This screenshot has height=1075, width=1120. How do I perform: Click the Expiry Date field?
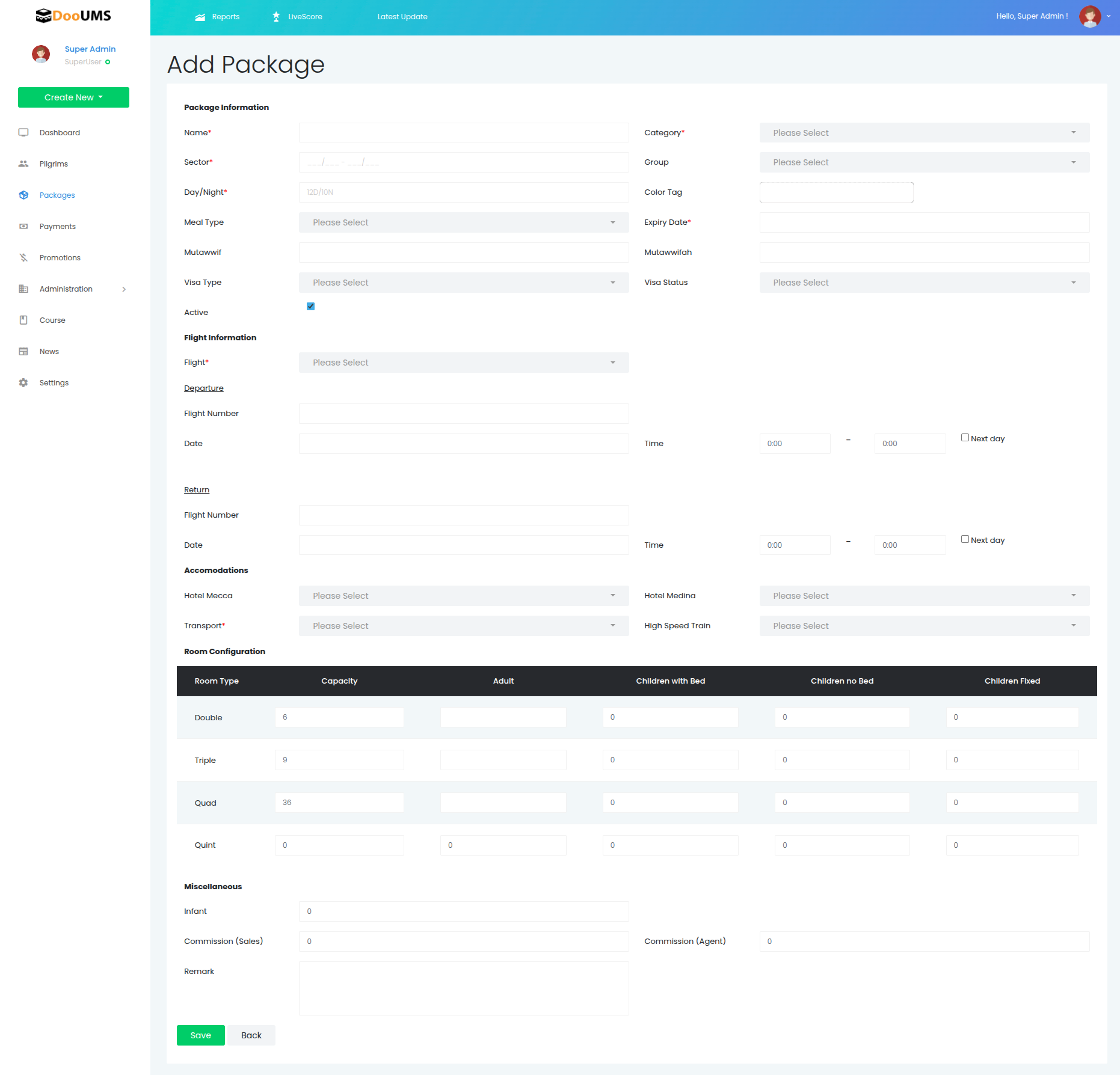click(924, 222)
